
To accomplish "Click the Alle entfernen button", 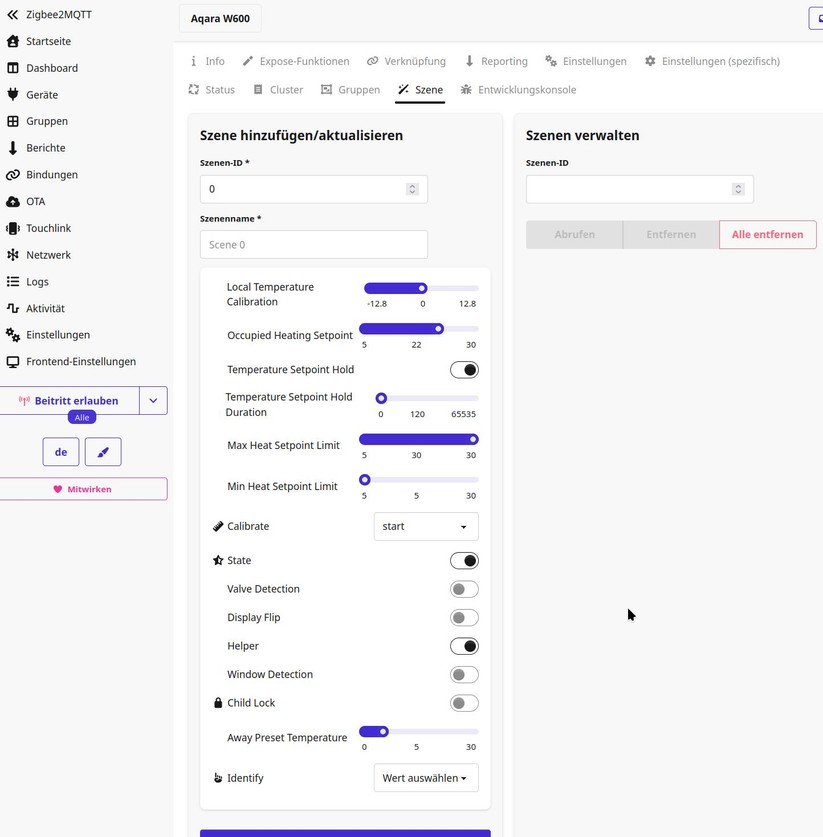I will click(x=767, y=234).
